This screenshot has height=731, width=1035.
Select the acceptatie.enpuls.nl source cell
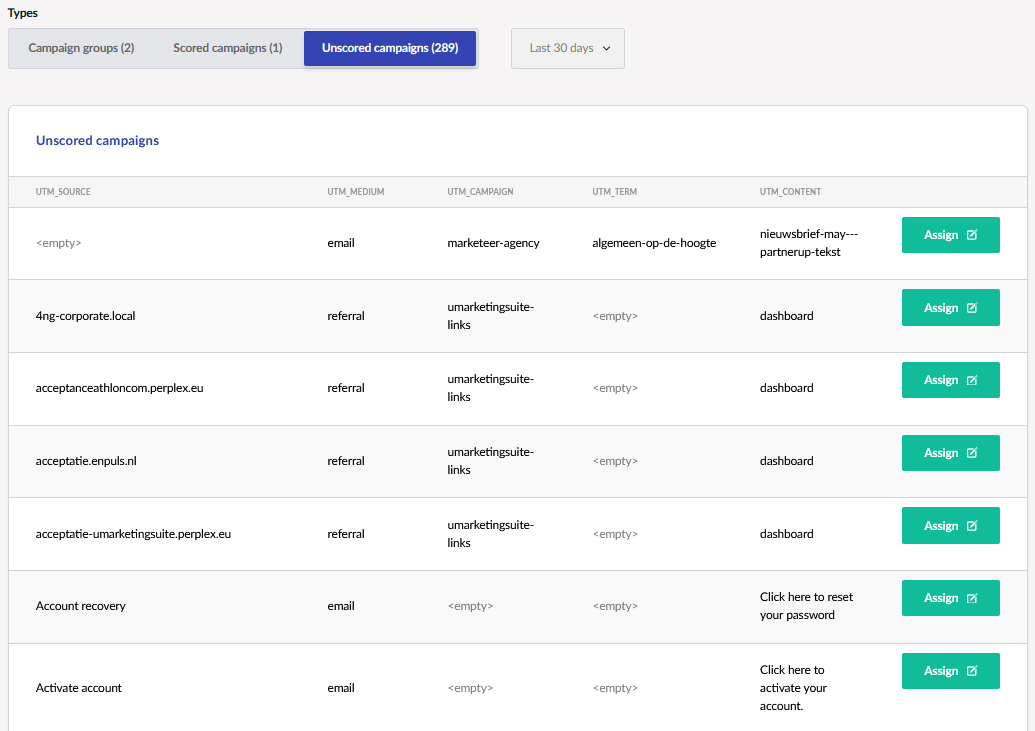point(86,461)
